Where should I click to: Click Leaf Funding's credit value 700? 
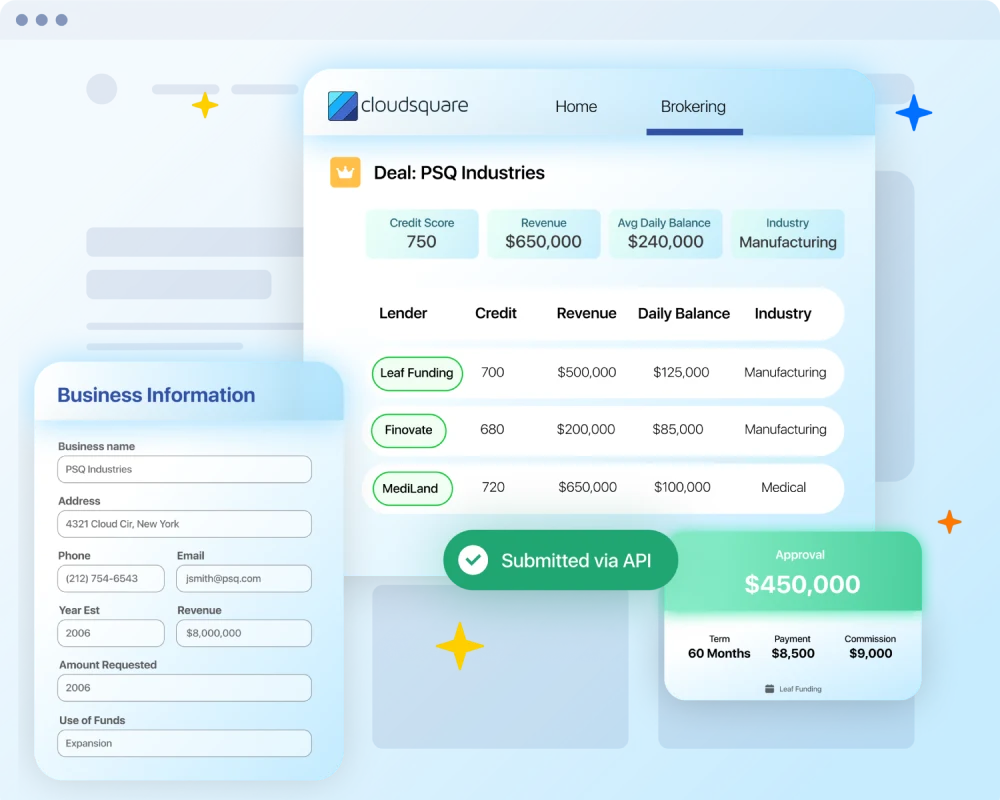pyautogui.click(x=492, y=372)
